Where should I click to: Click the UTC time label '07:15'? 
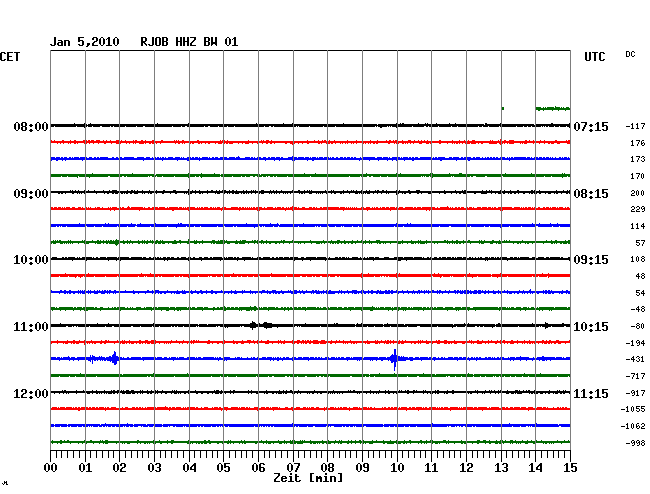coord(591,126)
